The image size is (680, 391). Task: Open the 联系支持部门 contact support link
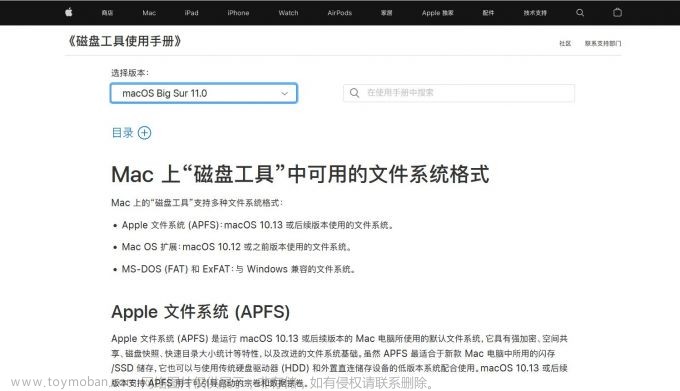coord(603,43)
